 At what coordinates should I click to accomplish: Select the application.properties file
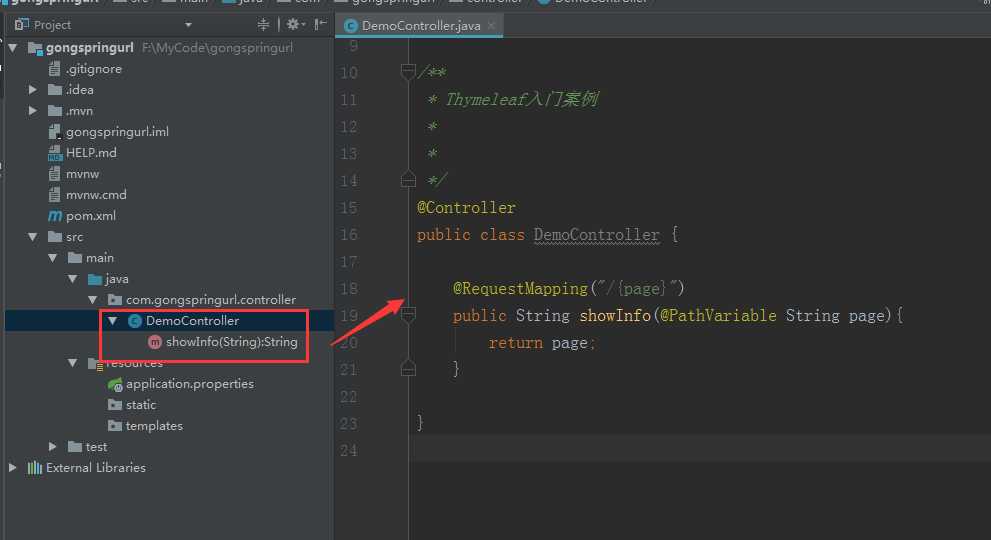point(190,384)
